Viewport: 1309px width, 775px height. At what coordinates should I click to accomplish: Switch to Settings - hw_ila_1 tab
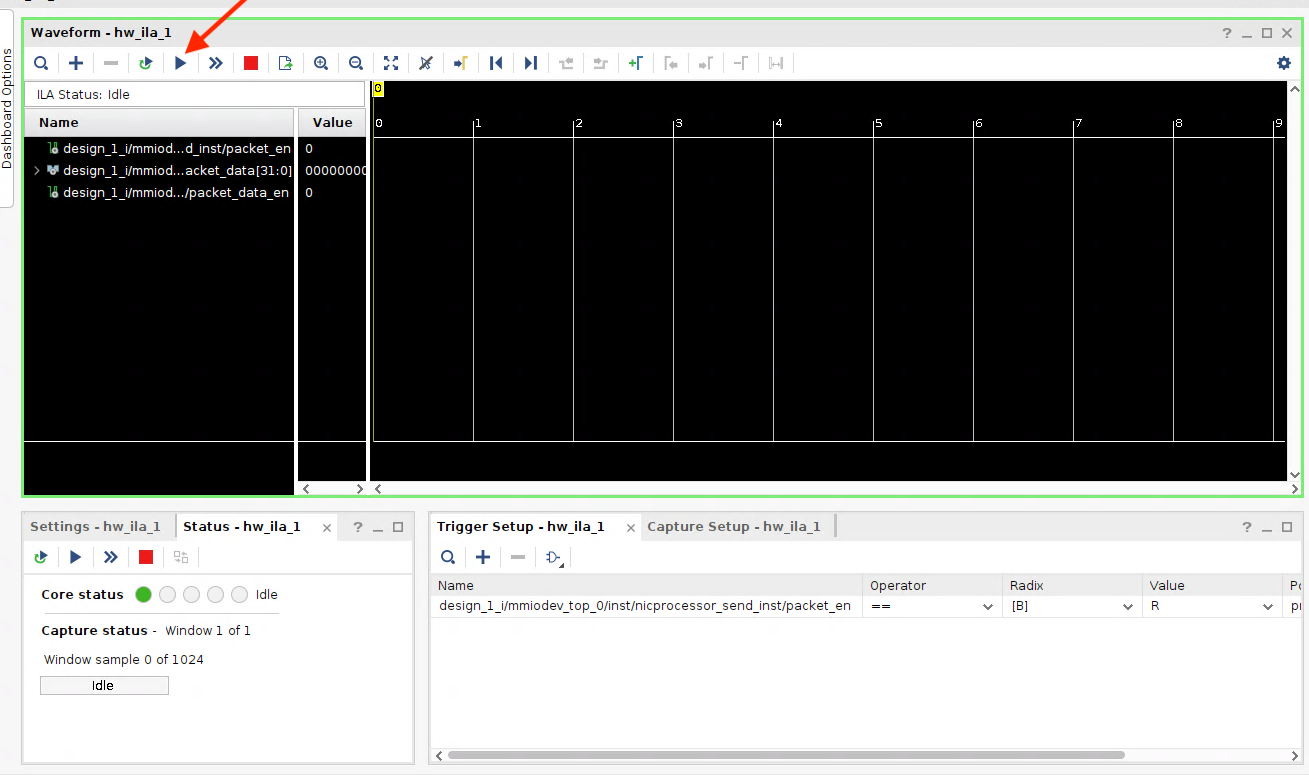[x=95, y=527]
